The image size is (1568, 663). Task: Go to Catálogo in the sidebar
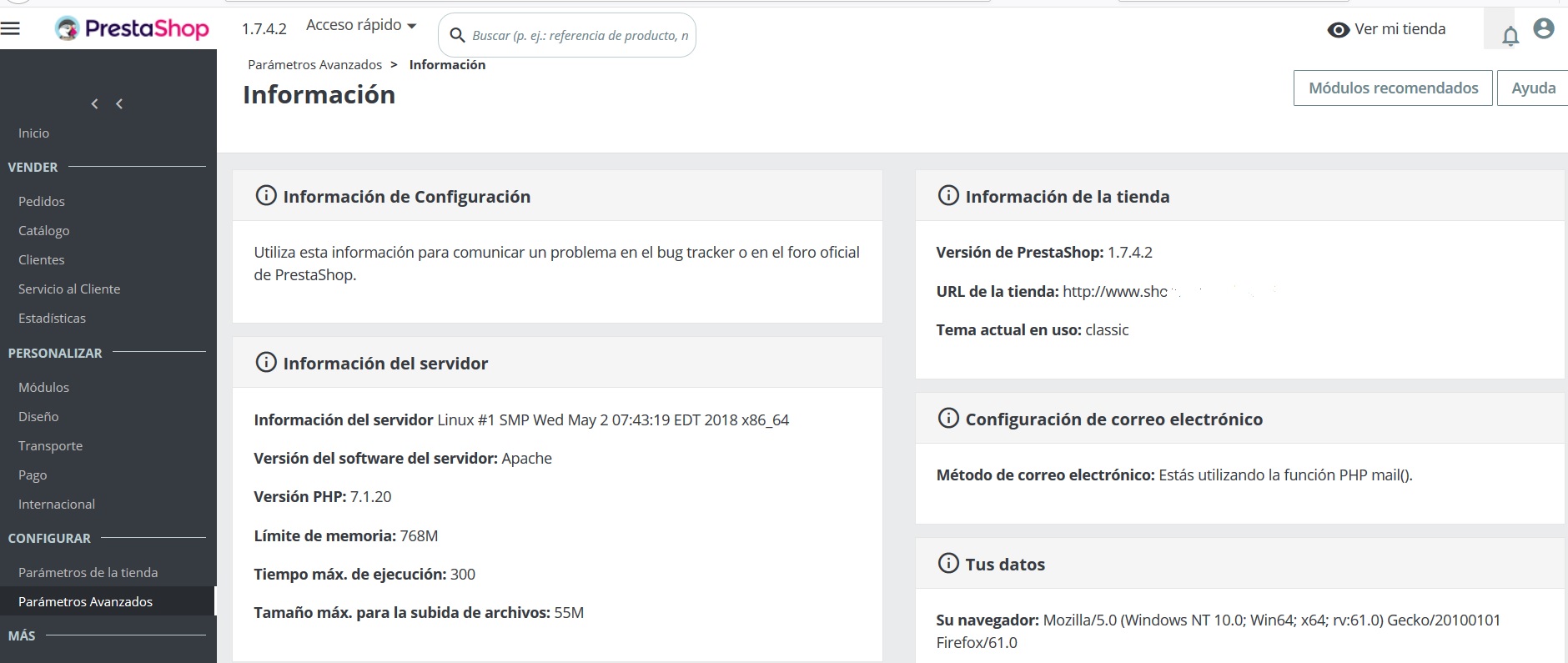44,230
